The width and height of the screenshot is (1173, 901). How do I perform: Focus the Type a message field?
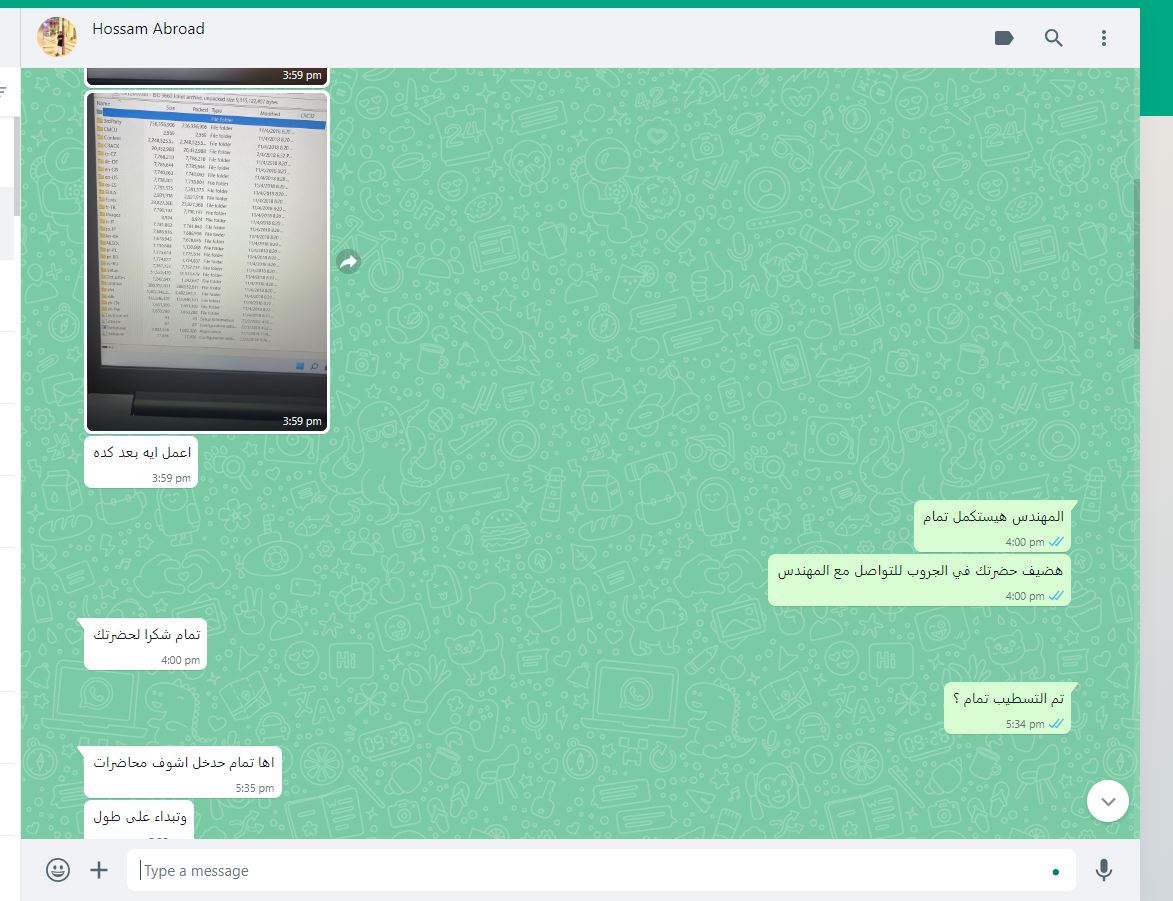coord(601,870)
